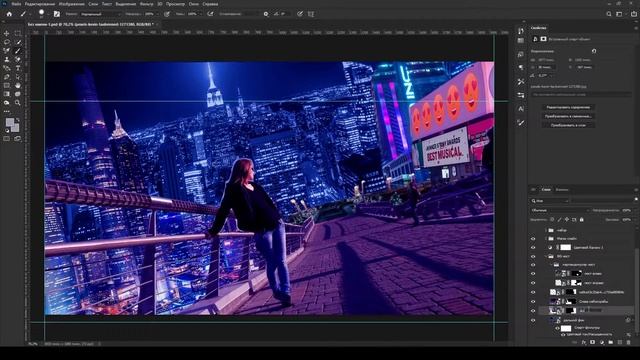Open the collapsed sliders adjustments panel icon
Screen dimensions: 640x360
coord(521,95)
